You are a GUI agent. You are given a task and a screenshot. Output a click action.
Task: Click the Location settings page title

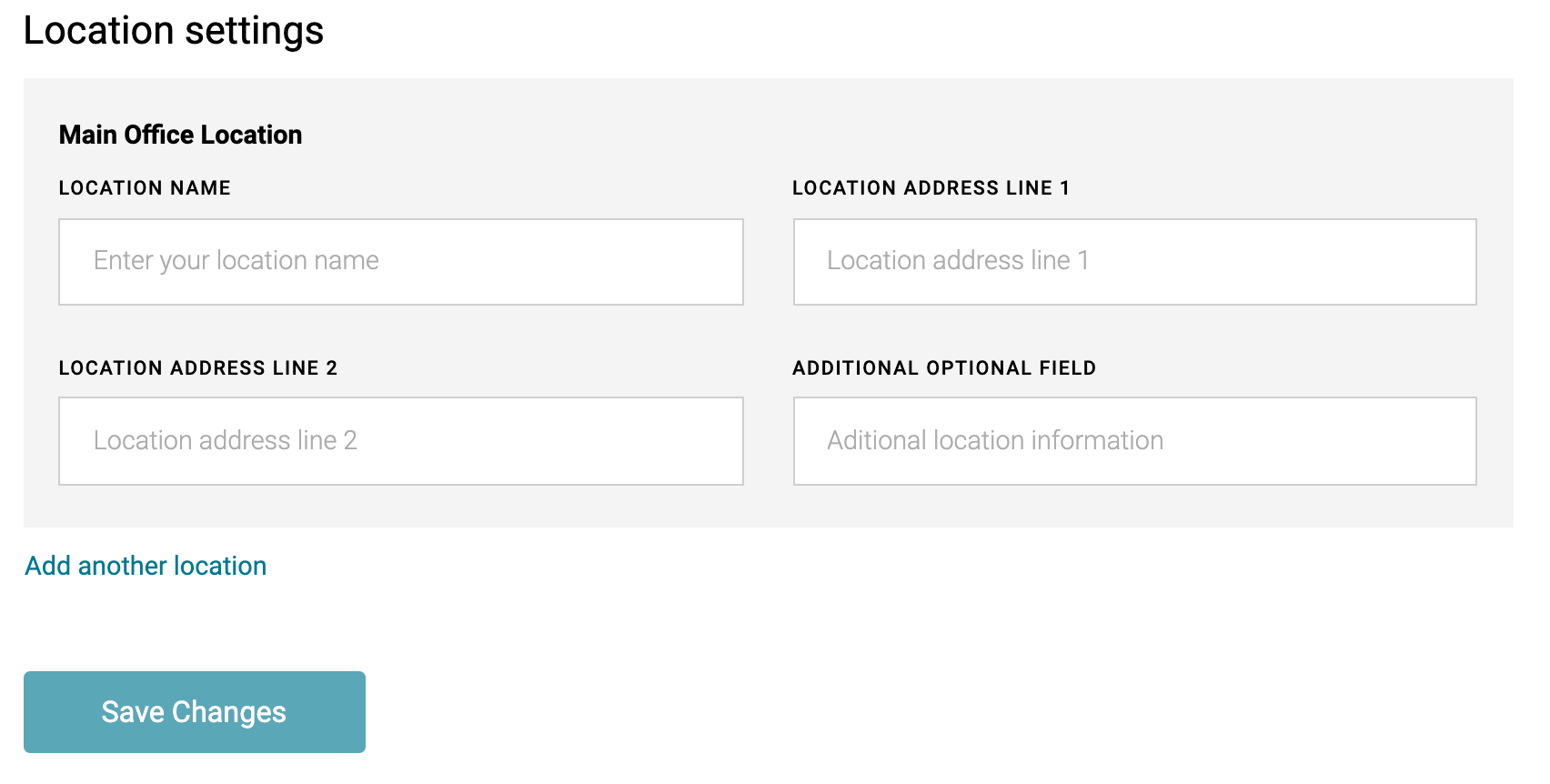point(174,30)
